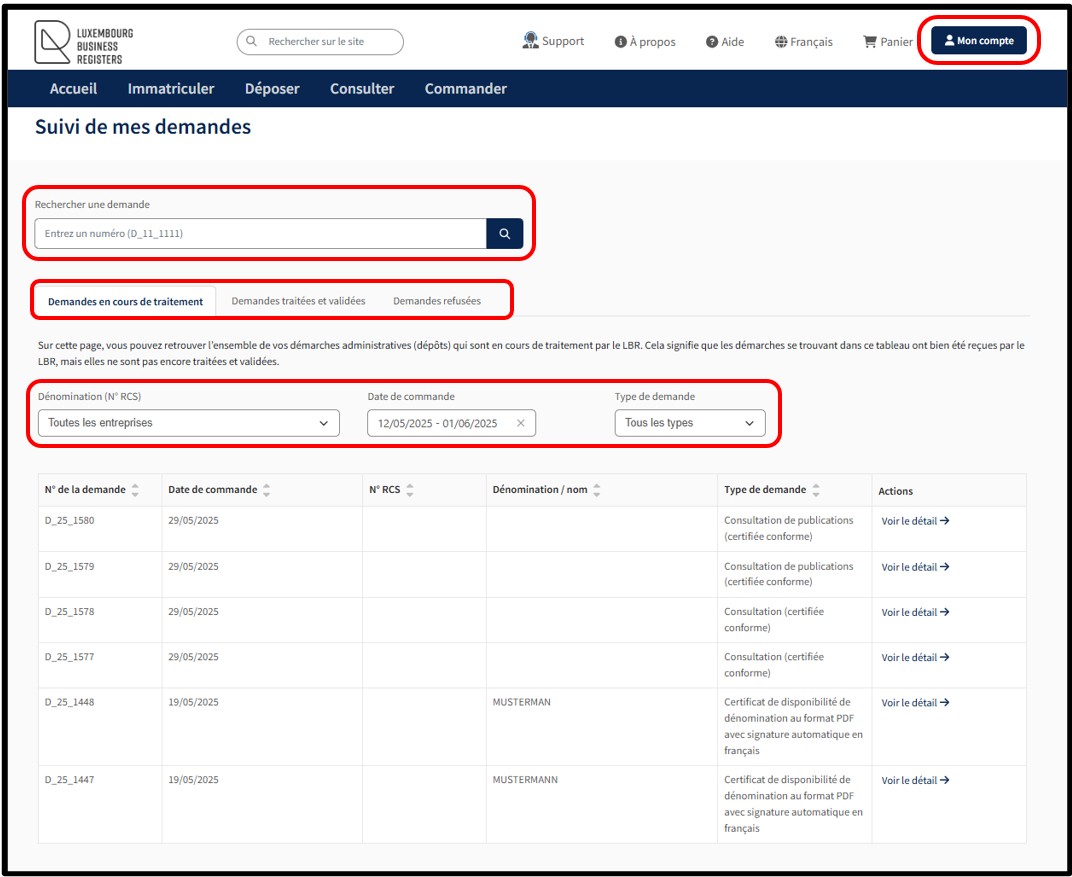Viewport: 1072px width, 877px height.
Task: Click the magnifier search button for demande
Action: pyautogui.click(x=505, y=234)
